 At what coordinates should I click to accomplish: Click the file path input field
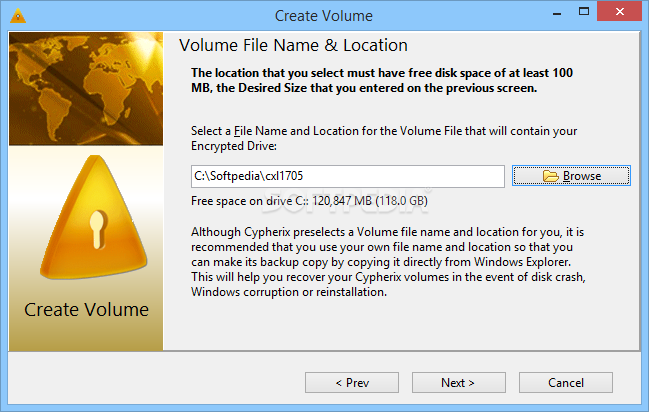(x=348, y=176)
